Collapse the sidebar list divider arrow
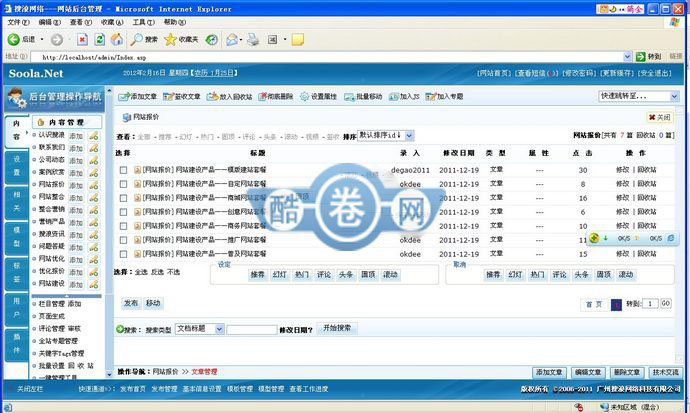Screen dimensions: 690x413 click(x=67, y=296)
